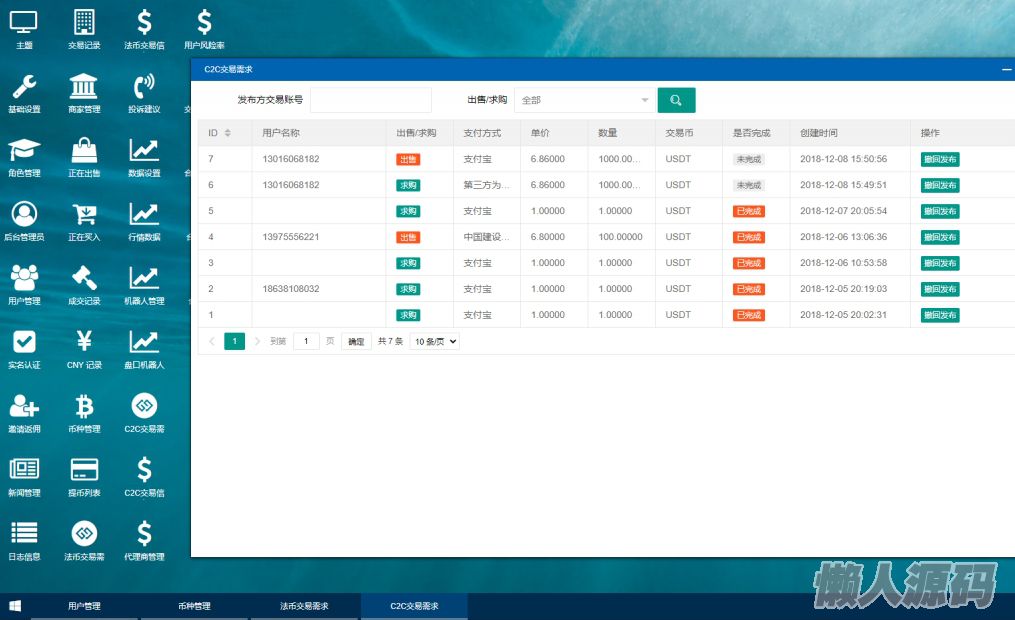The width and height of the screenshot is (1015, 620).
Task: Switch to 法币交易需求 taskbar tab
Action: pos(304,606)
